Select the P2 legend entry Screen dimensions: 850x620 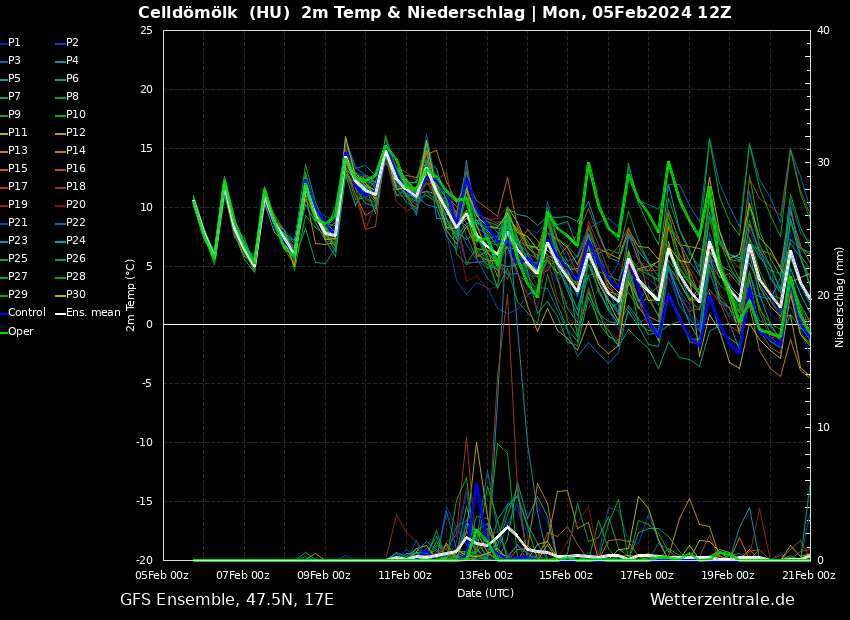click(x=72, y=43)
